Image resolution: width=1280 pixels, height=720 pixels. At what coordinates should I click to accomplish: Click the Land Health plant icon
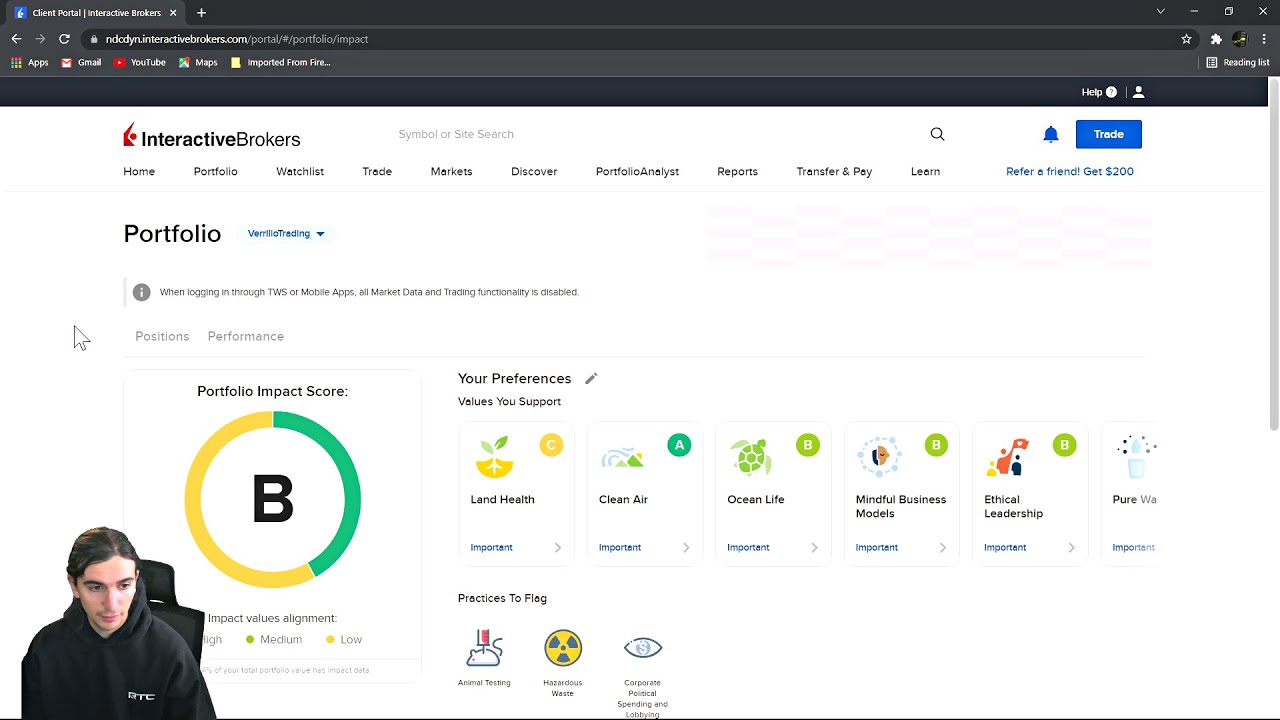(x=494, y=456)
